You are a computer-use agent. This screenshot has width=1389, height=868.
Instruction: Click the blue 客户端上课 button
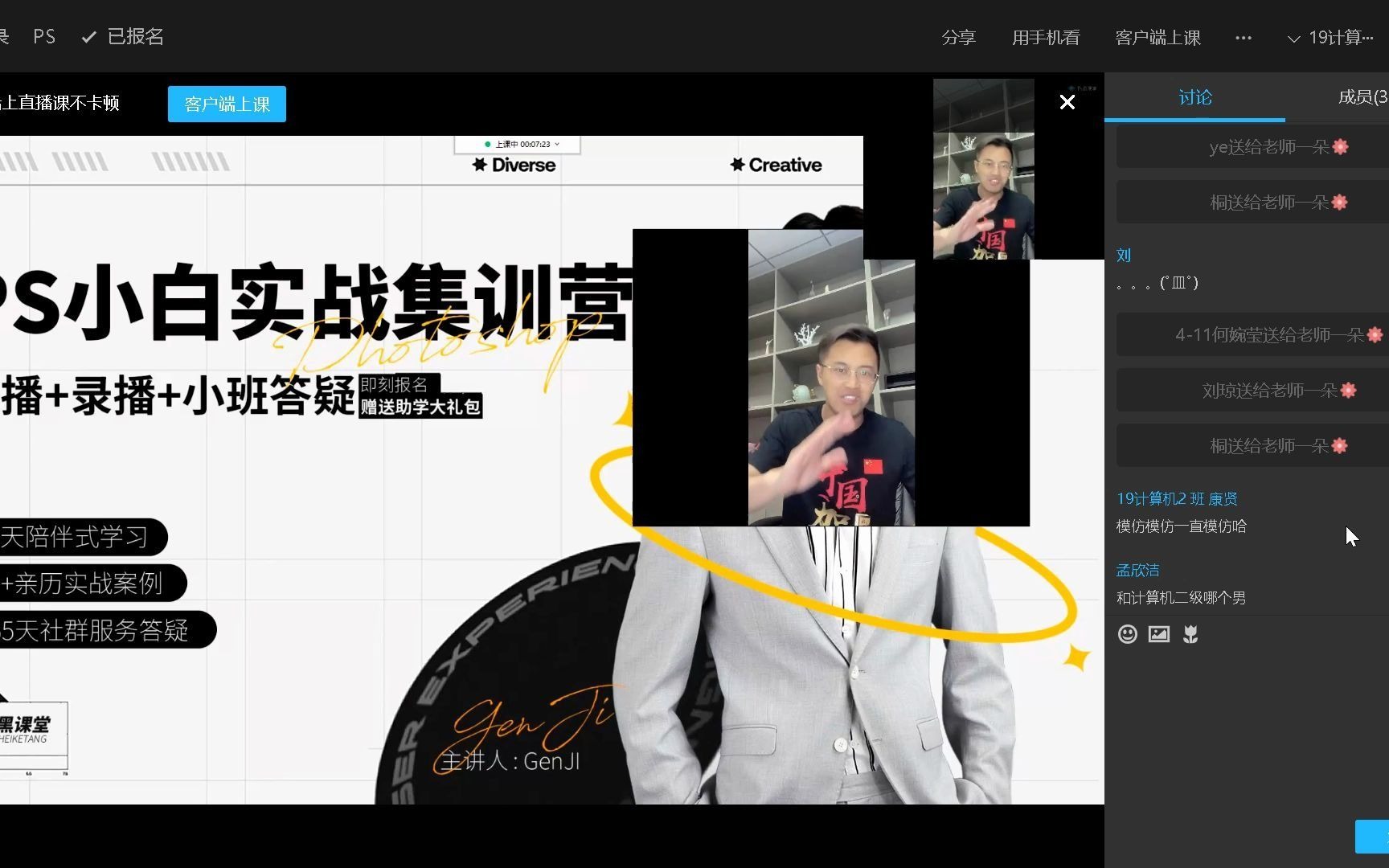click(x=227, y=104)
